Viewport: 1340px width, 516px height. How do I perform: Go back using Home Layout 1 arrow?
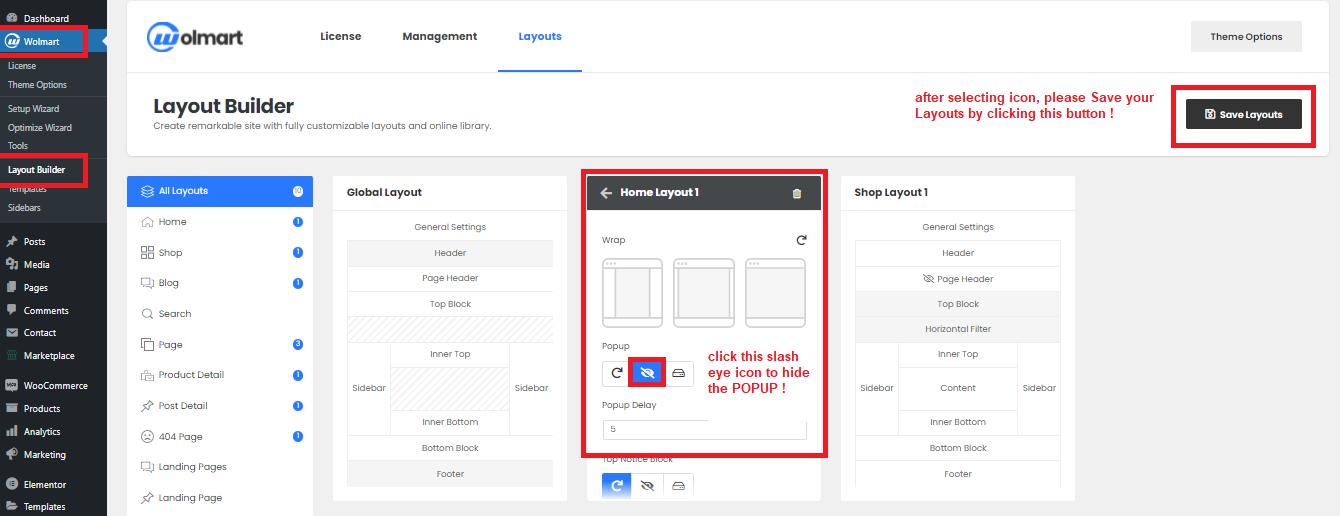click(606, 193)
